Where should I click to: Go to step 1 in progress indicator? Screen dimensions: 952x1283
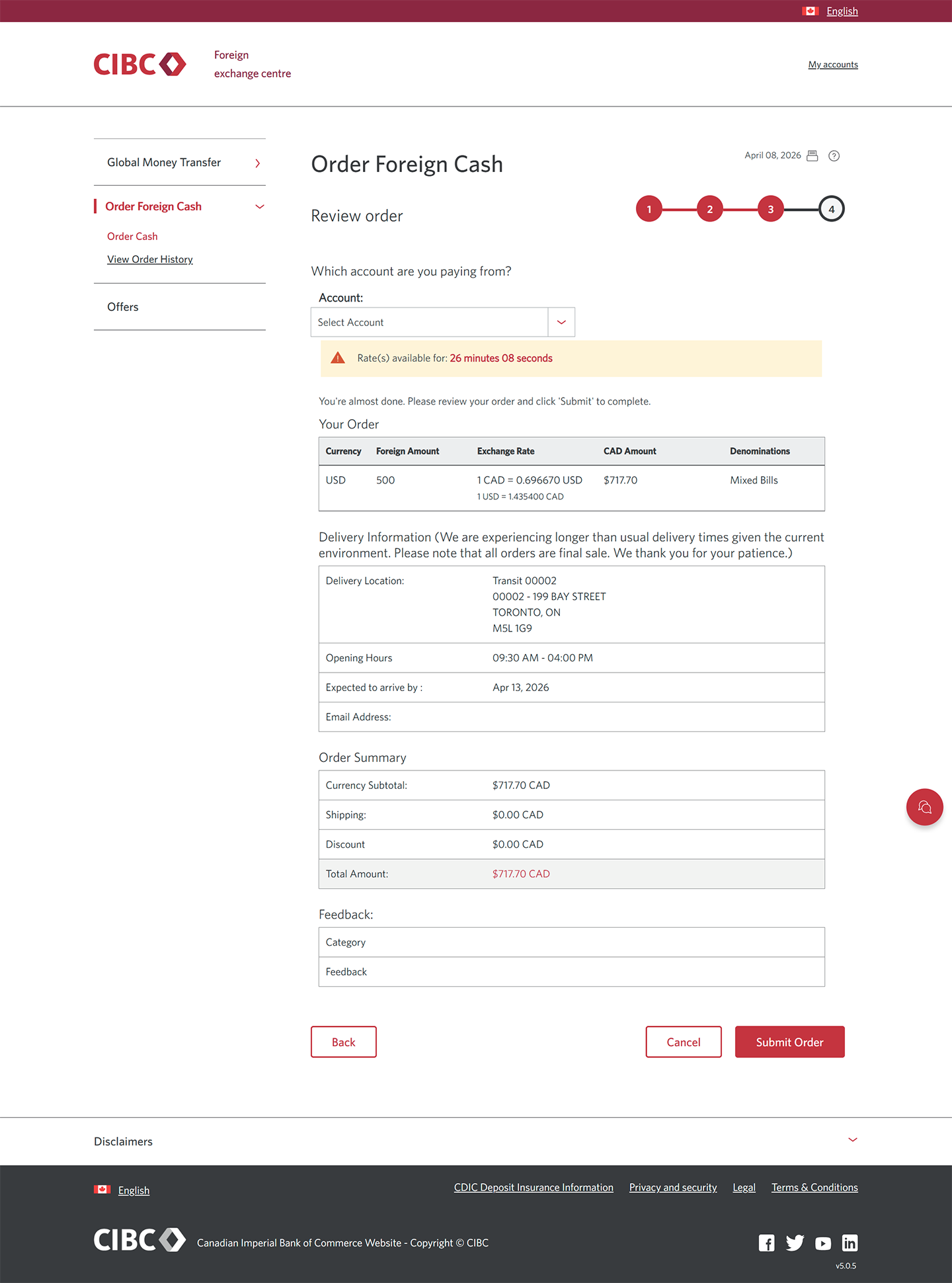[x=649, y=209]
